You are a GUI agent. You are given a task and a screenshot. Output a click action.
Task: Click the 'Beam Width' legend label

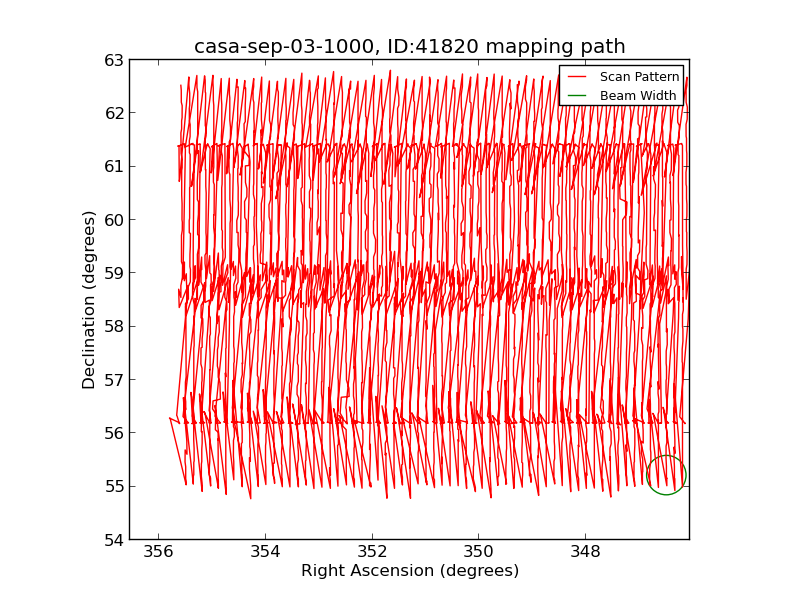[638, 95]
